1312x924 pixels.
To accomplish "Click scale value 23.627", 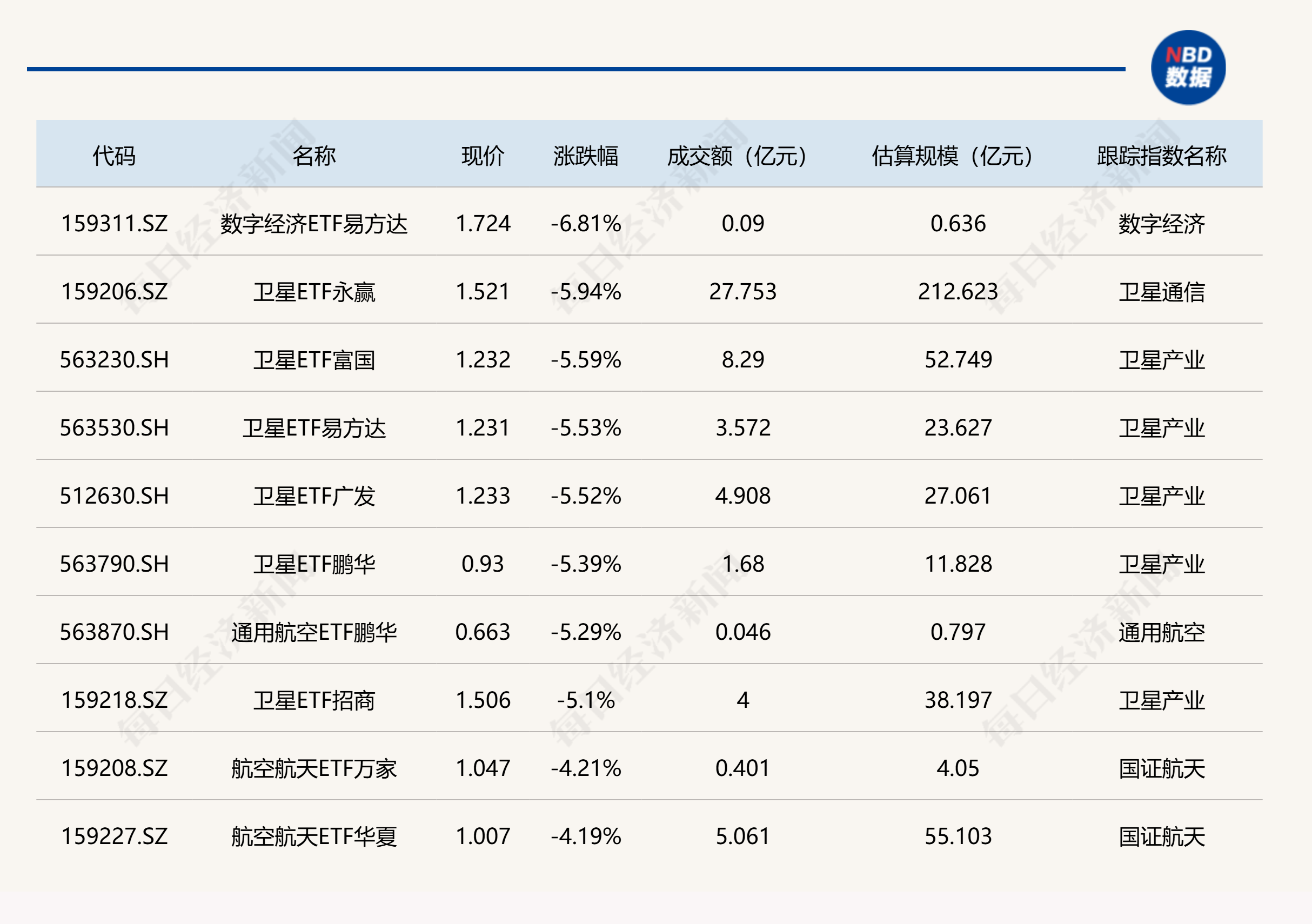I will click(958, 427).
